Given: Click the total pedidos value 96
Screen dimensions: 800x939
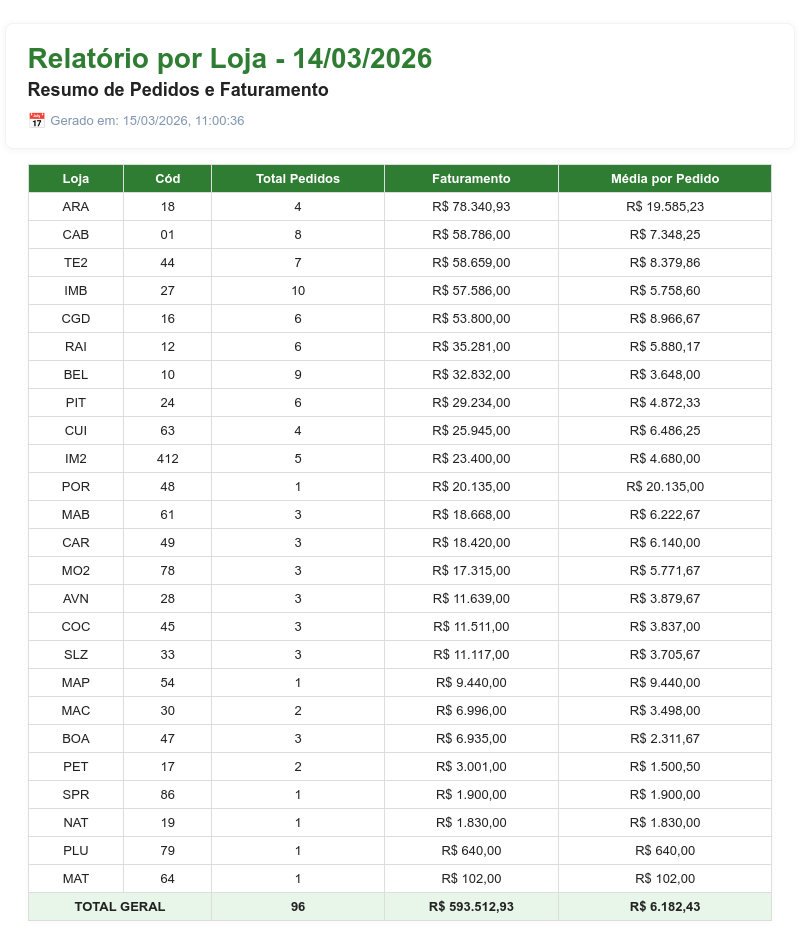Looking at the screenshot, I should 298,907.
